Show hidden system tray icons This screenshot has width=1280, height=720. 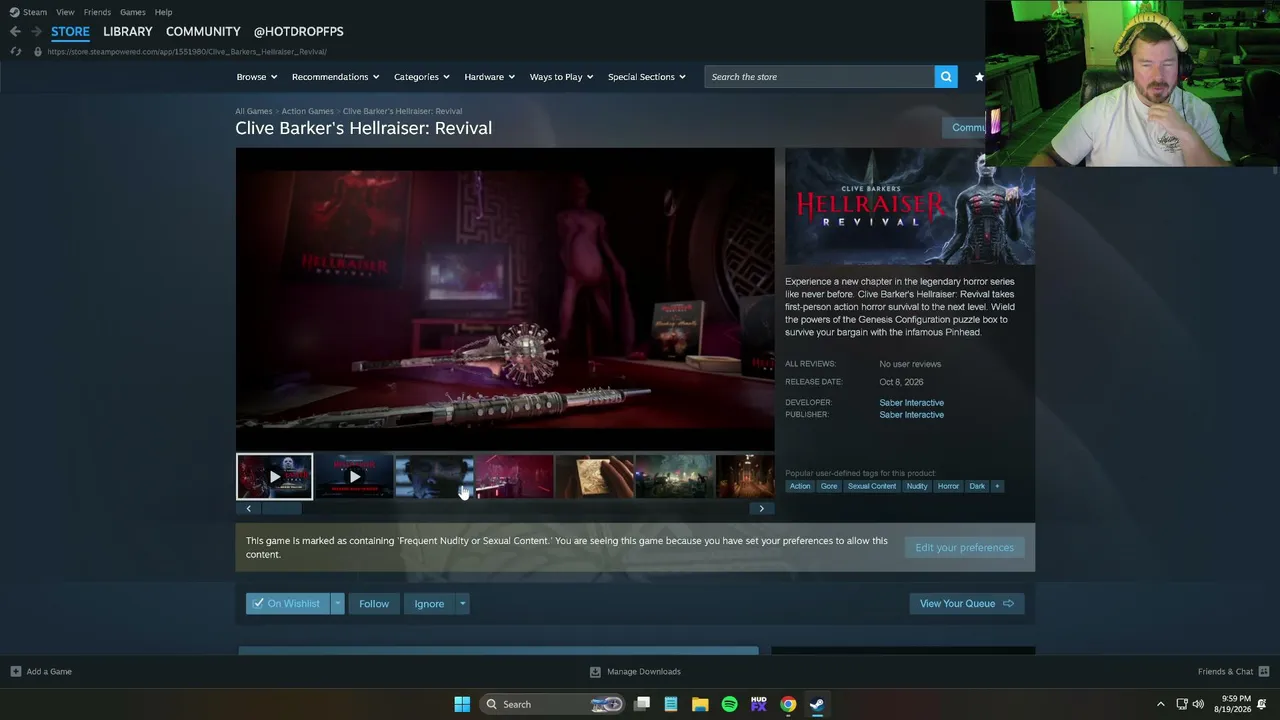(1160, 704)
